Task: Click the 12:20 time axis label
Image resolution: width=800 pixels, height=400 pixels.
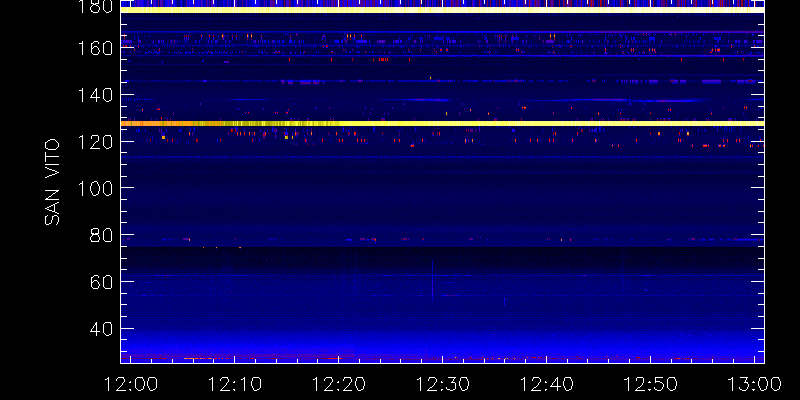Action: point(338,384)
